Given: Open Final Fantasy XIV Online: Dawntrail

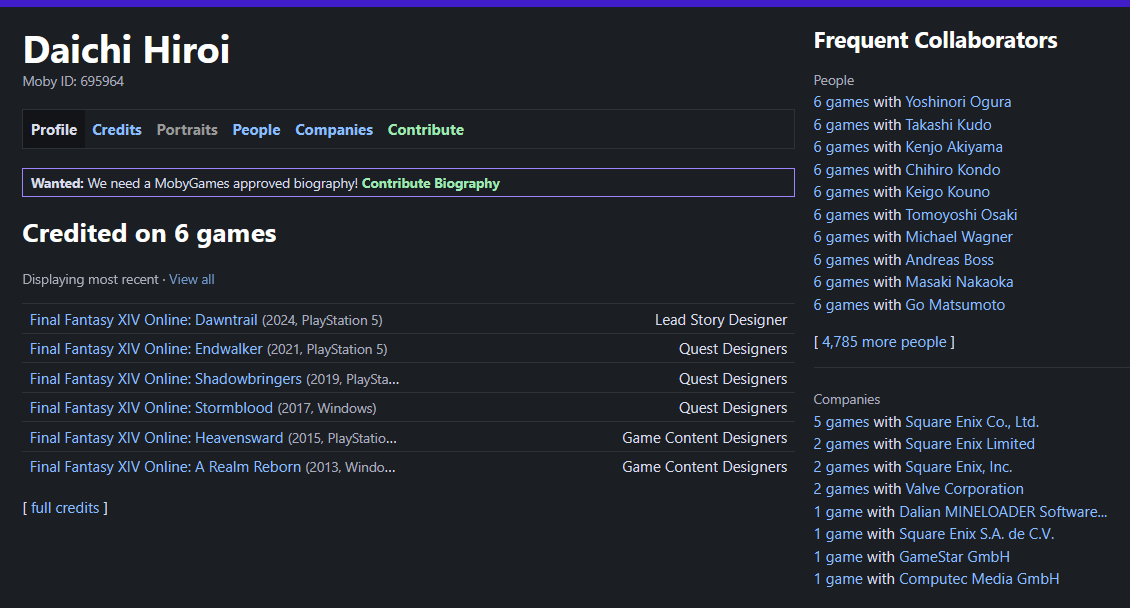Looking at the screenshot, I should tap(143, 320).
